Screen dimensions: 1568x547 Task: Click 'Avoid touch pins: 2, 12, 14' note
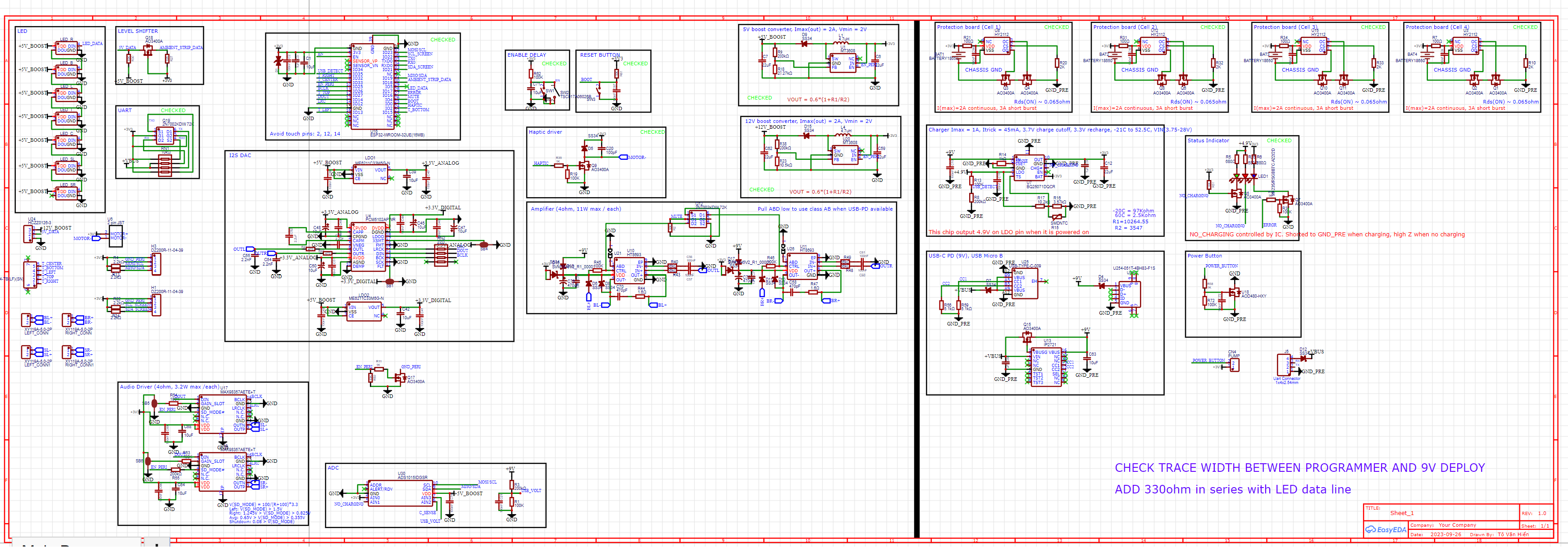coord(305,134)
